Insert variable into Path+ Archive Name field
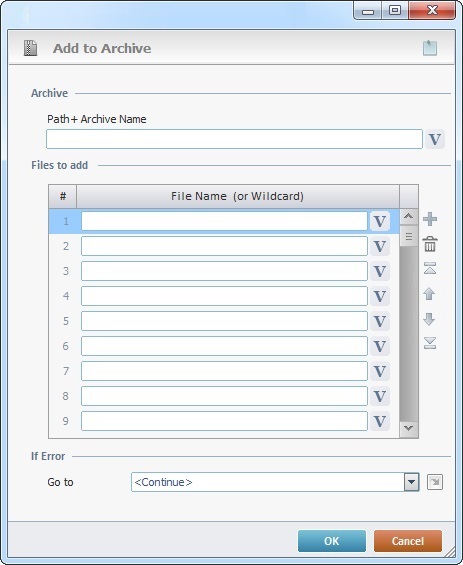463x565 pixels. click(x=435, y=139)
